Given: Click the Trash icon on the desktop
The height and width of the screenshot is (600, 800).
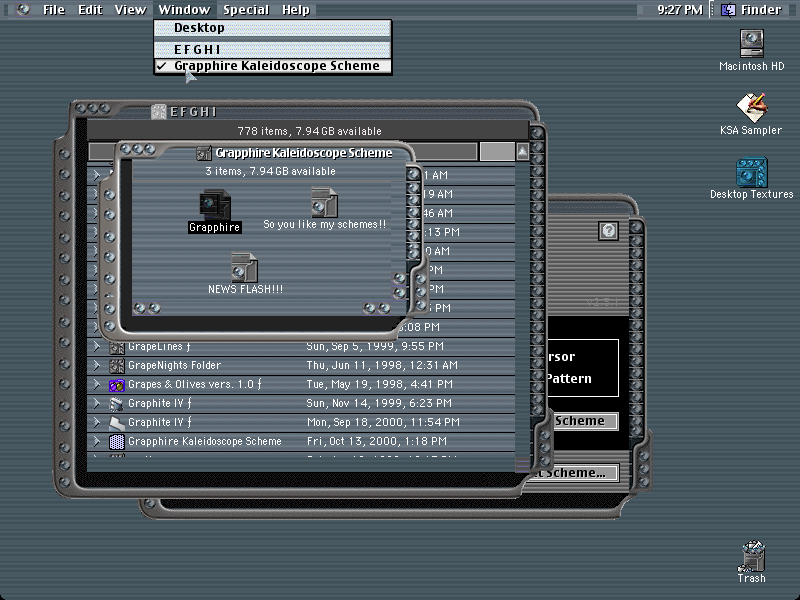Looking at the screenshot, I should point(752,556).
